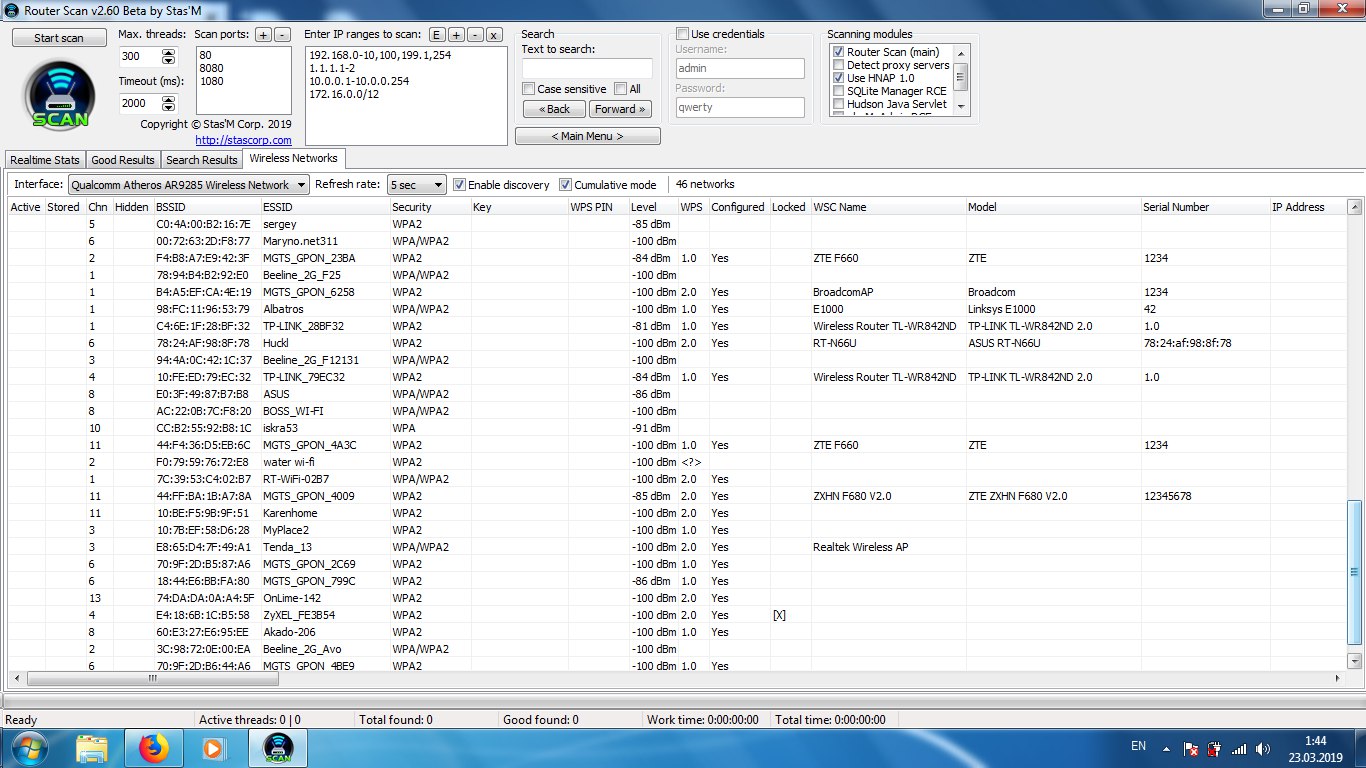Screen dimensions: 1366x768
Task: Select the TP-LINK_28BF32 network row
Action: click(677, 326)
